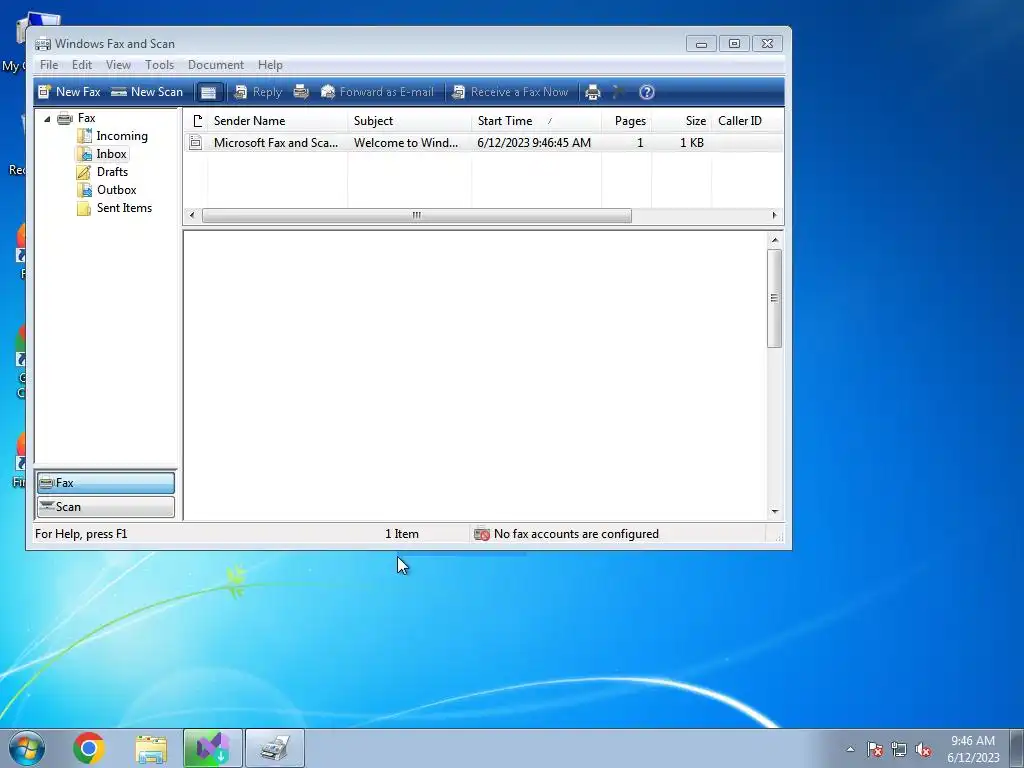Screen dimensions: 1024x768
Task: Switch to the Fax view button
Action: click(106, 483)
